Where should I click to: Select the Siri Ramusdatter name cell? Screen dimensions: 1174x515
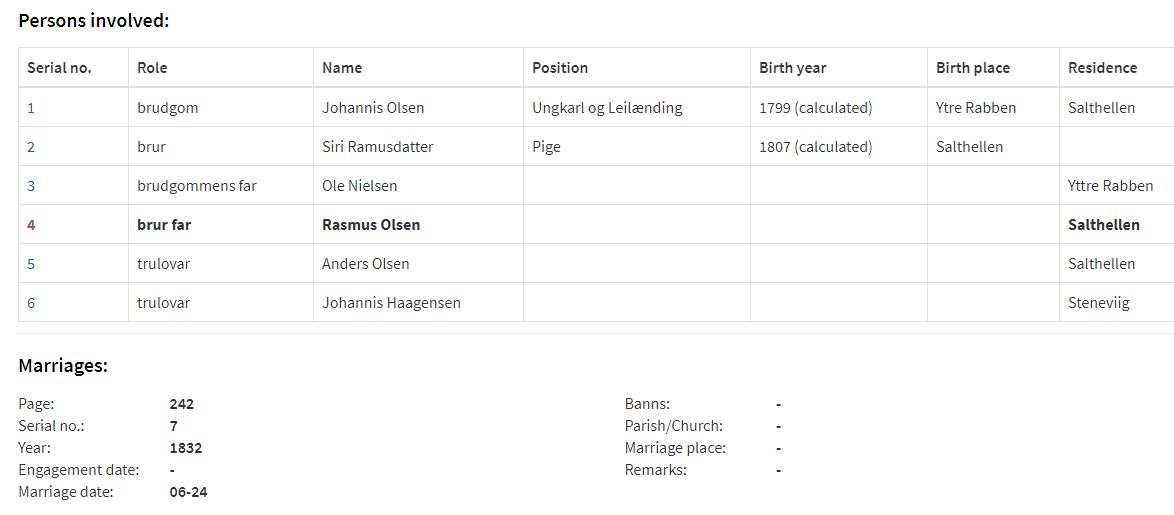(418, 146)
